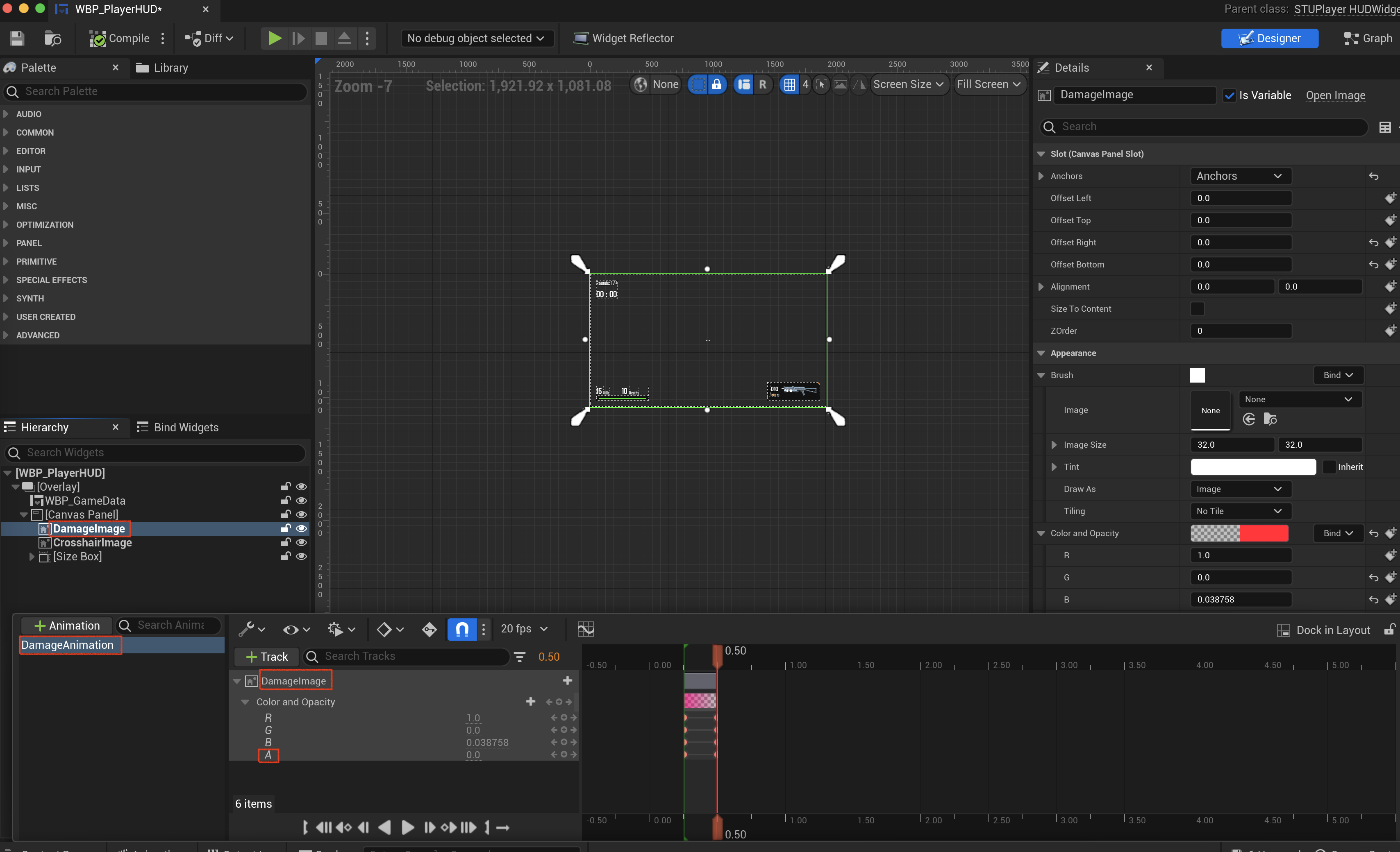Add keyframe on the A channel
This screenshot has height=852, width=1400.
click(564, 754)
